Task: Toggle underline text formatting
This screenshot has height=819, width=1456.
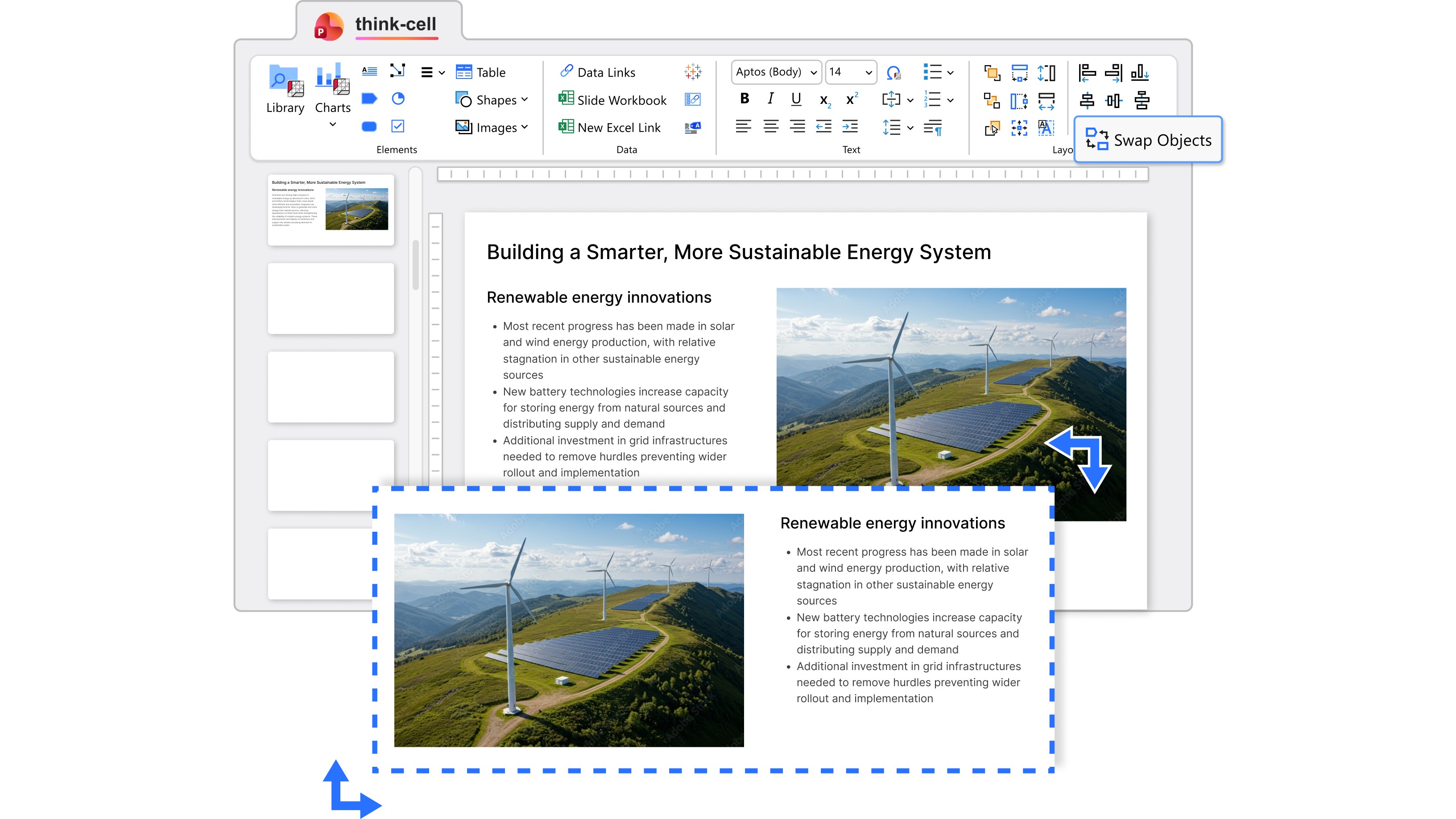Action: [x=796, y=99]
